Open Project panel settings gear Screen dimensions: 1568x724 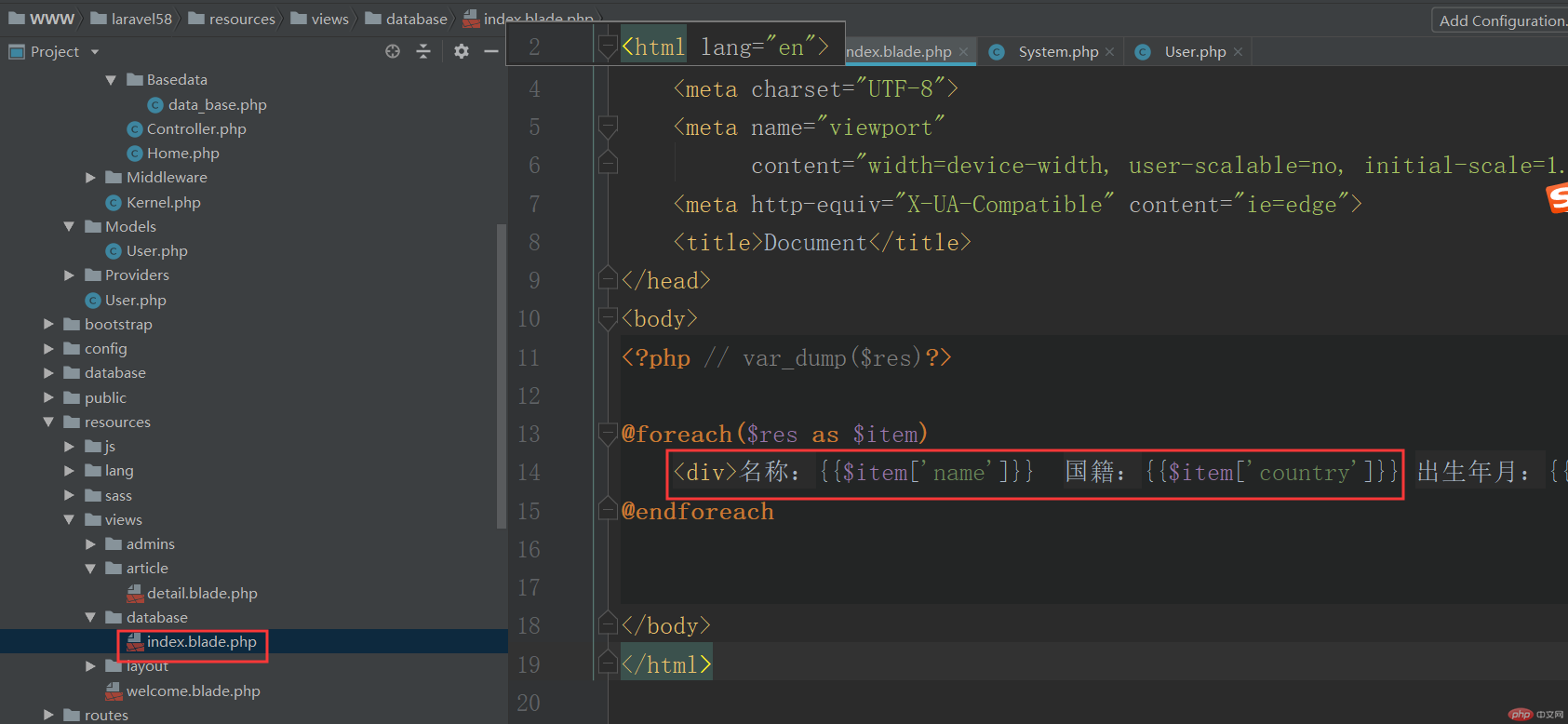pos(462,51)
